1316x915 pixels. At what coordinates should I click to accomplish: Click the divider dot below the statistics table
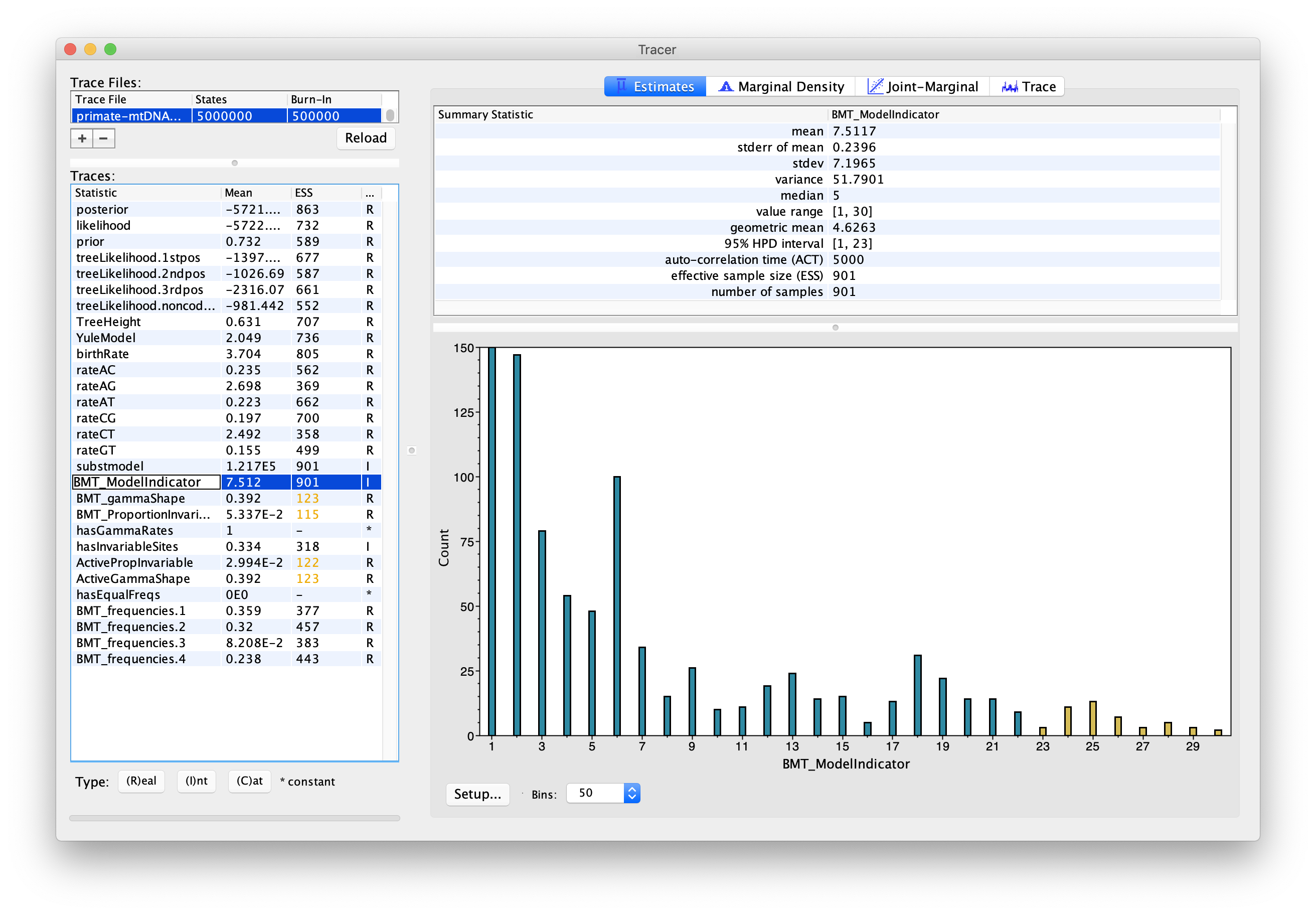click(835, 328)
